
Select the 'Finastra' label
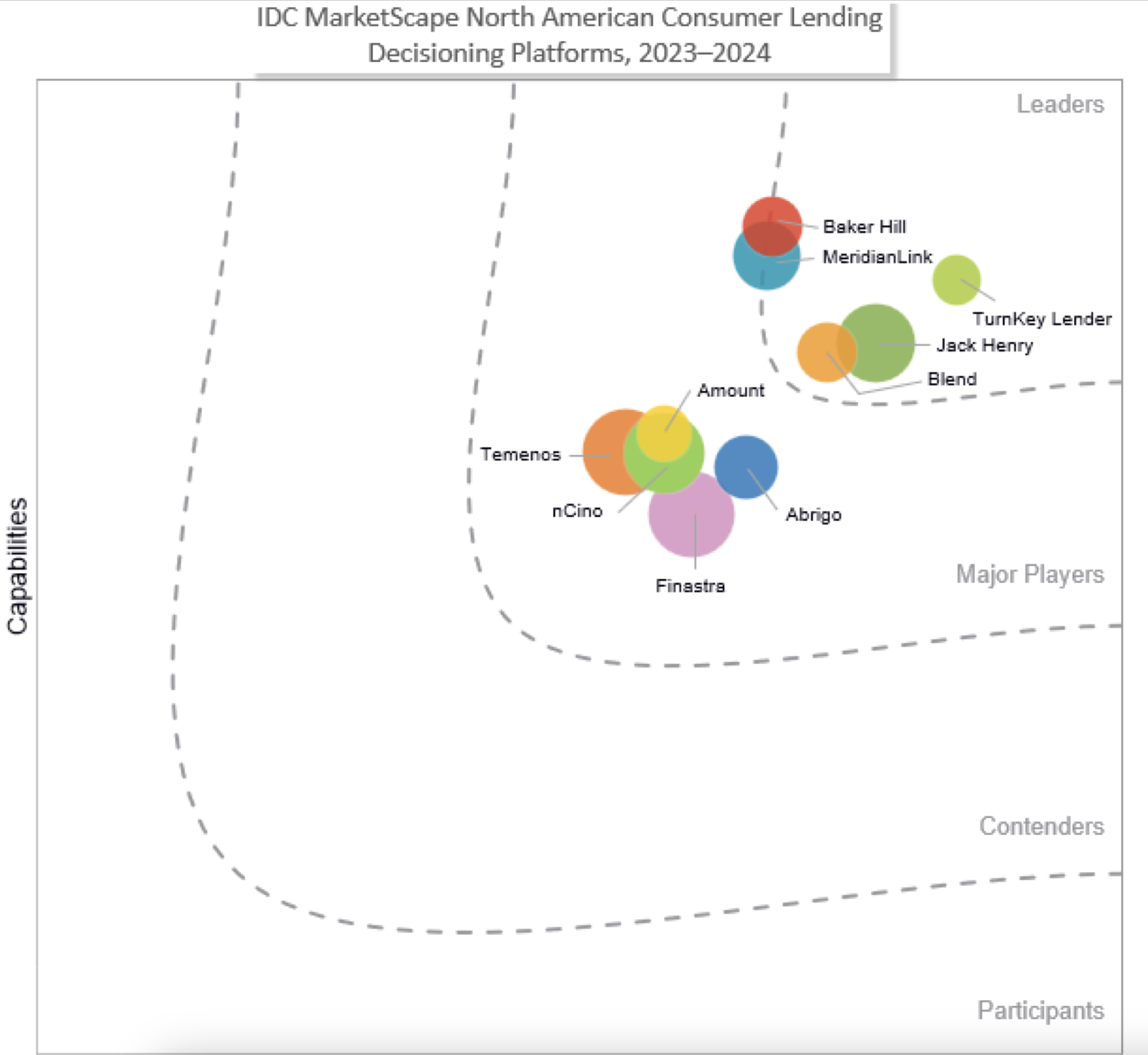pyautogui.click(x=690, y=586)
